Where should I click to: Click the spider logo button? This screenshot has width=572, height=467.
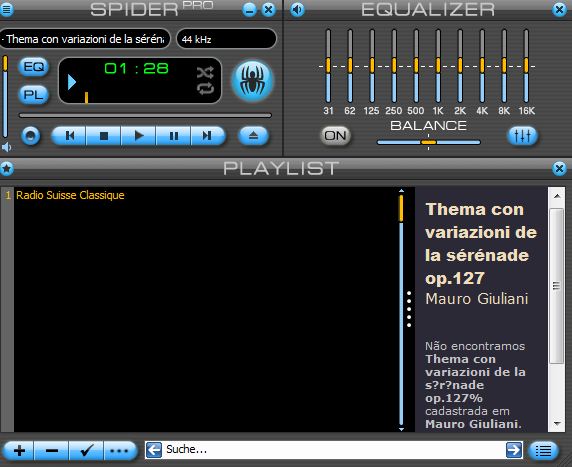click(x=252, y=81)
